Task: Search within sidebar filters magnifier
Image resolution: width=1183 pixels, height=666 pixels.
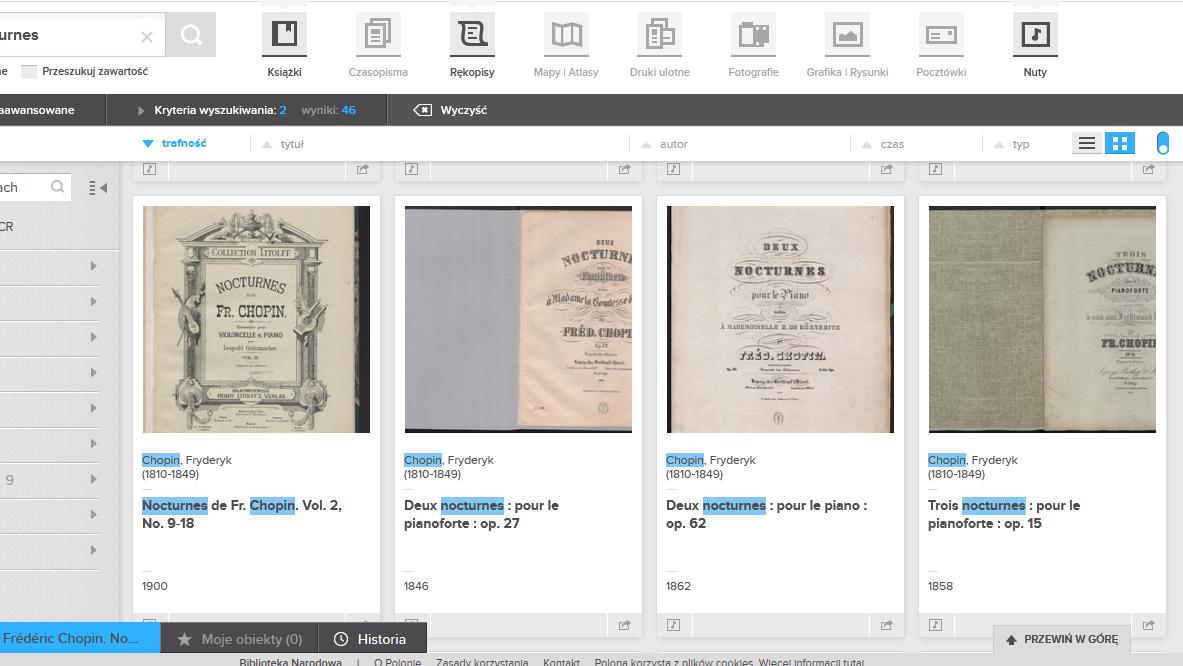Action: (57, 187)
